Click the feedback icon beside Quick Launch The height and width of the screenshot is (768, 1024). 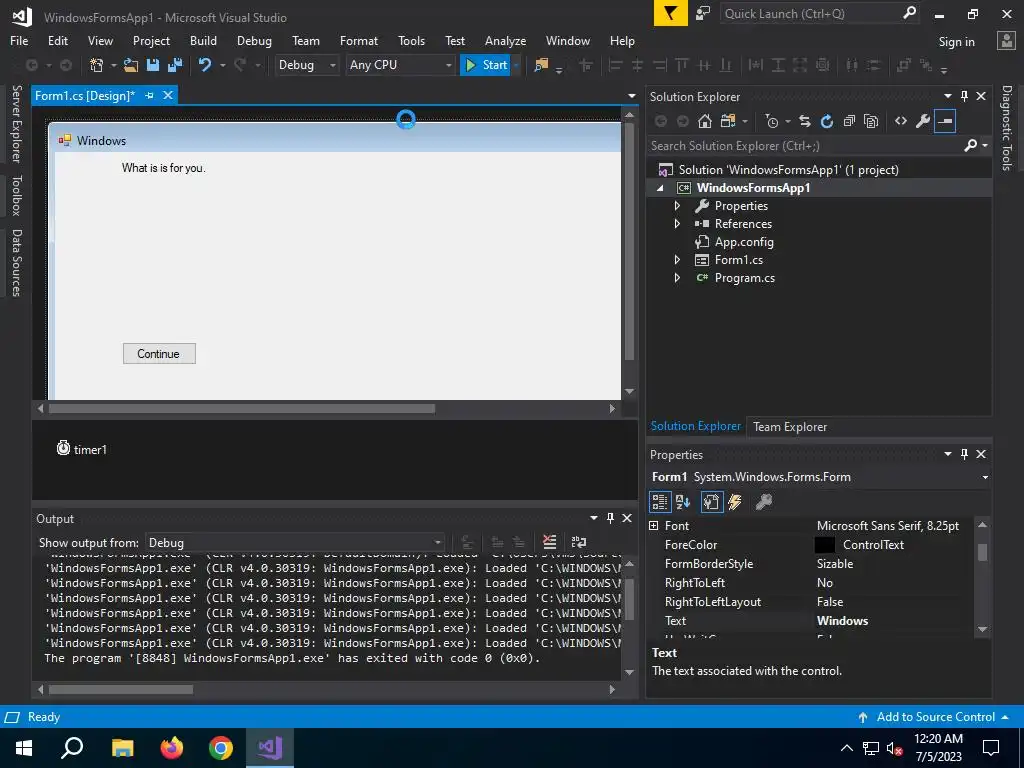click(703, 13)
